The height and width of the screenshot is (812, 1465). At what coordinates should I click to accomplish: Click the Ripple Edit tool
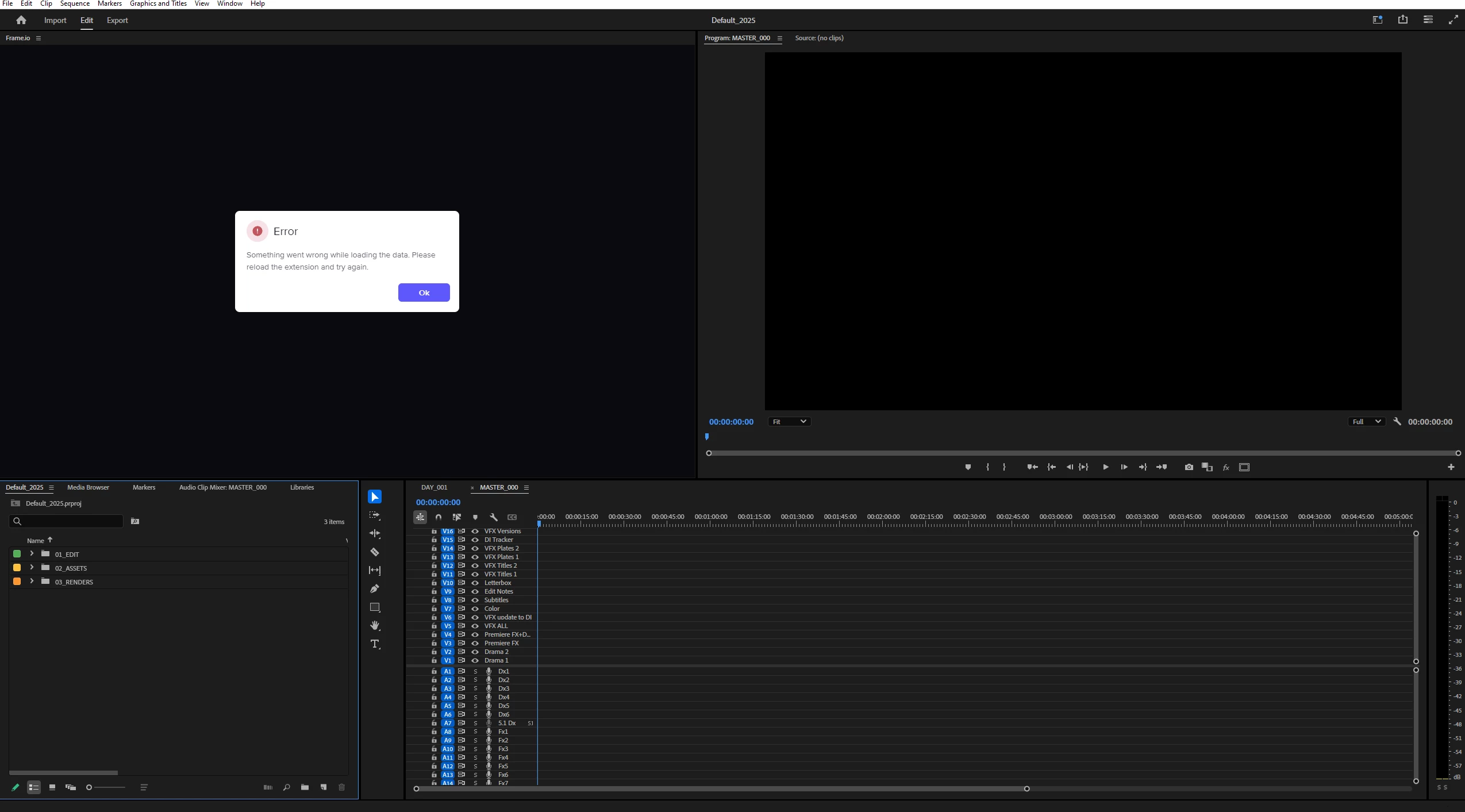pyautogui.click(x=375, y=533)
